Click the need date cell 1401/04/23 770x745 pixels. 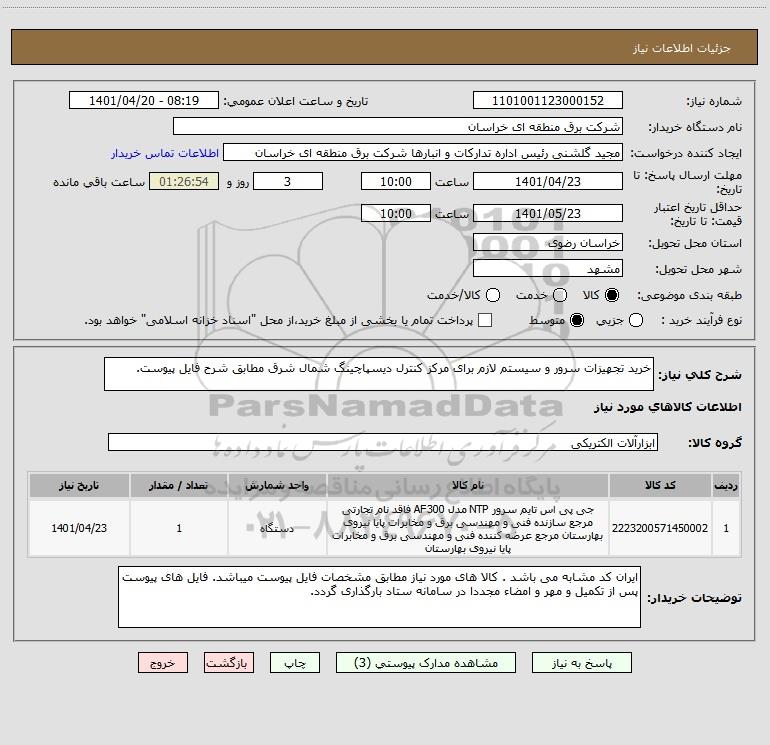coord(79,528)
